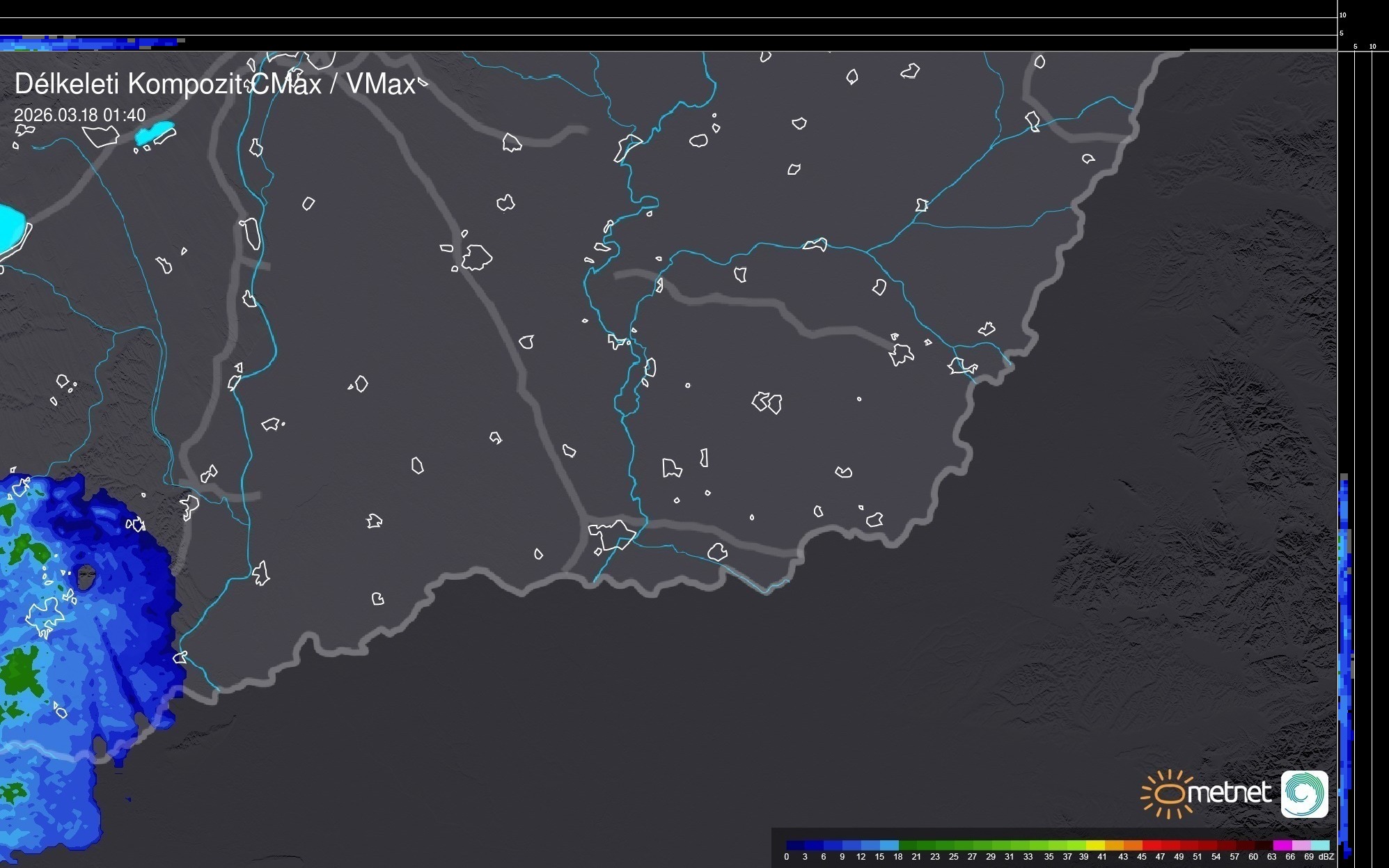1389x868 pixels.
Task: Click the 2026.03.18 01:40 timestamp
Action: (x=80, y=115)
